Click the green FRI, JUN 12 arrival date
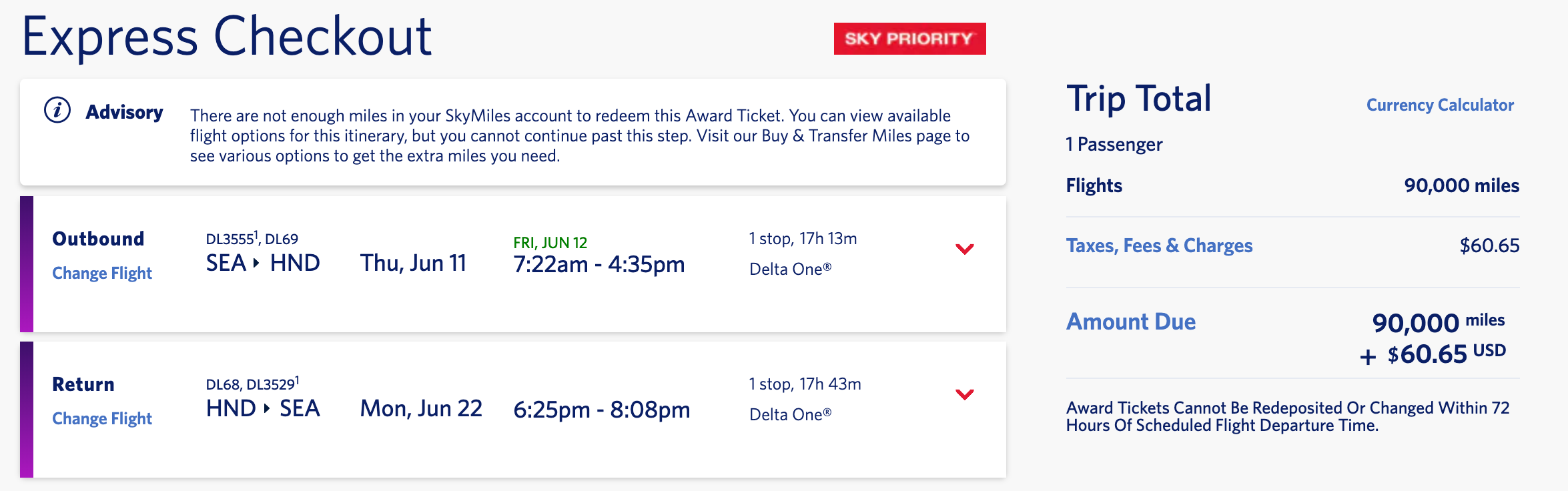The image size is (1568, 491). 550,243
